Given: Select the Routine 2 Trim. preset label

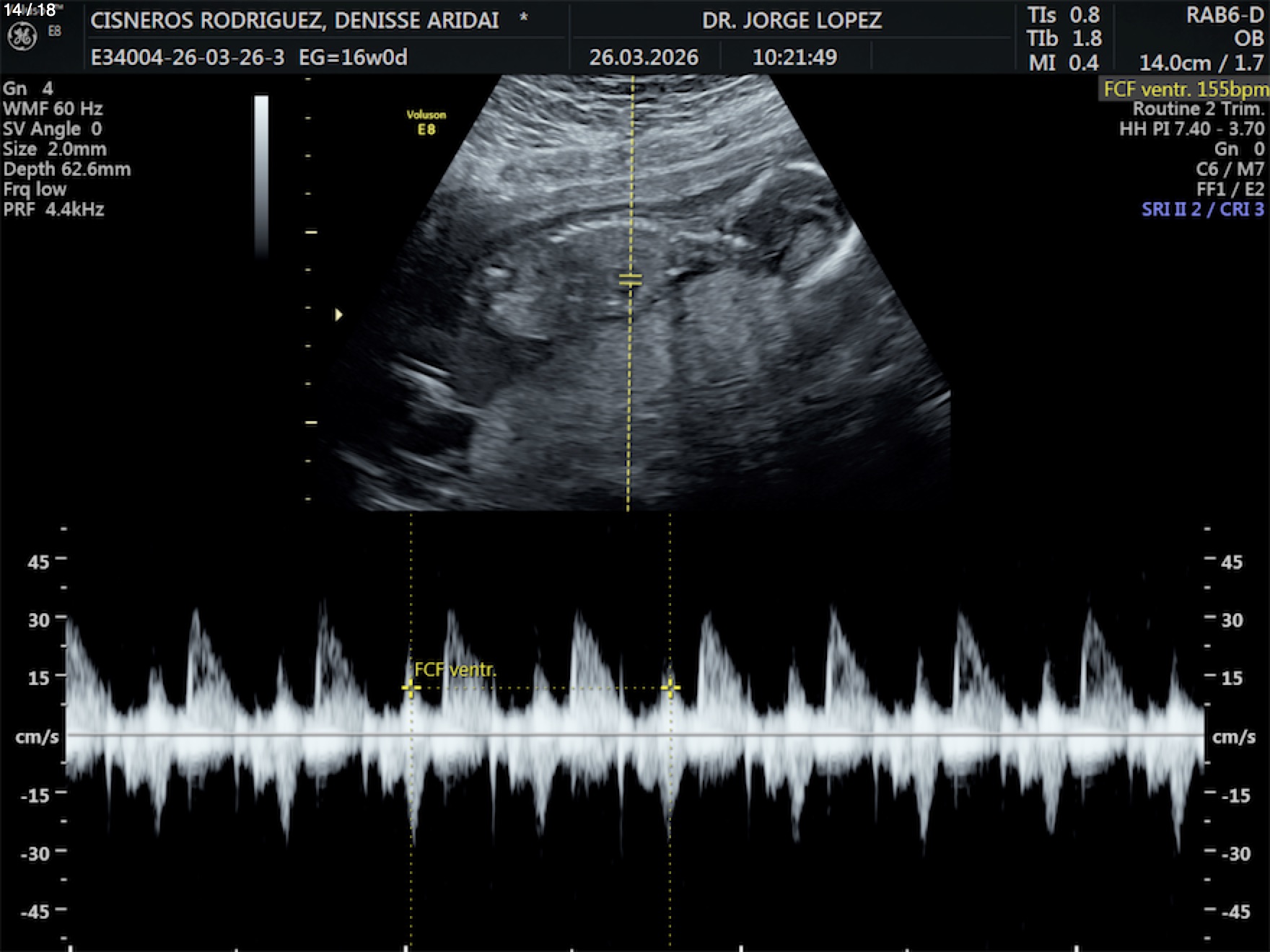Looking at the screenshot, I should pyautogui.click(x=1198, y=109).
